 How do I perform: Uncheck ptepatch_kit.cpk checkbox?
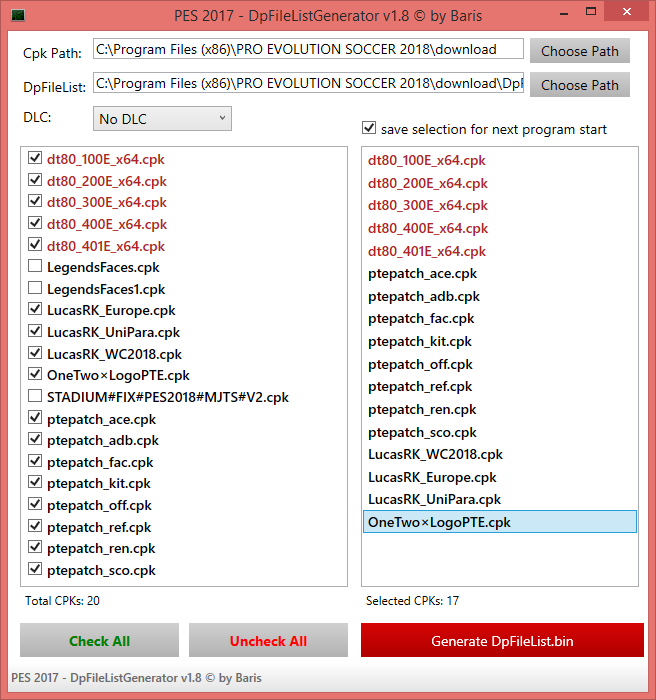point(35,482)
